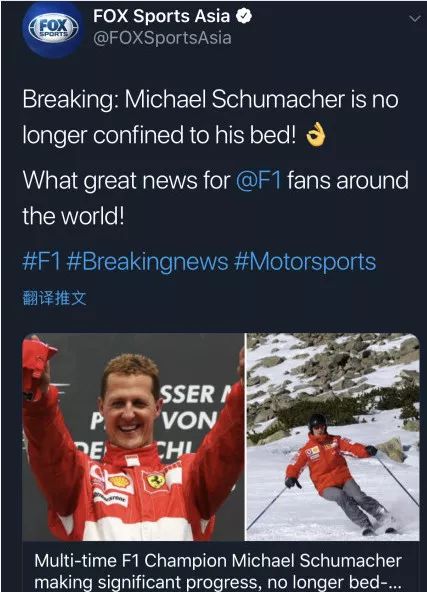
Task: Open the skiing photo on snowy slope
Action: [x=333, y=437]
